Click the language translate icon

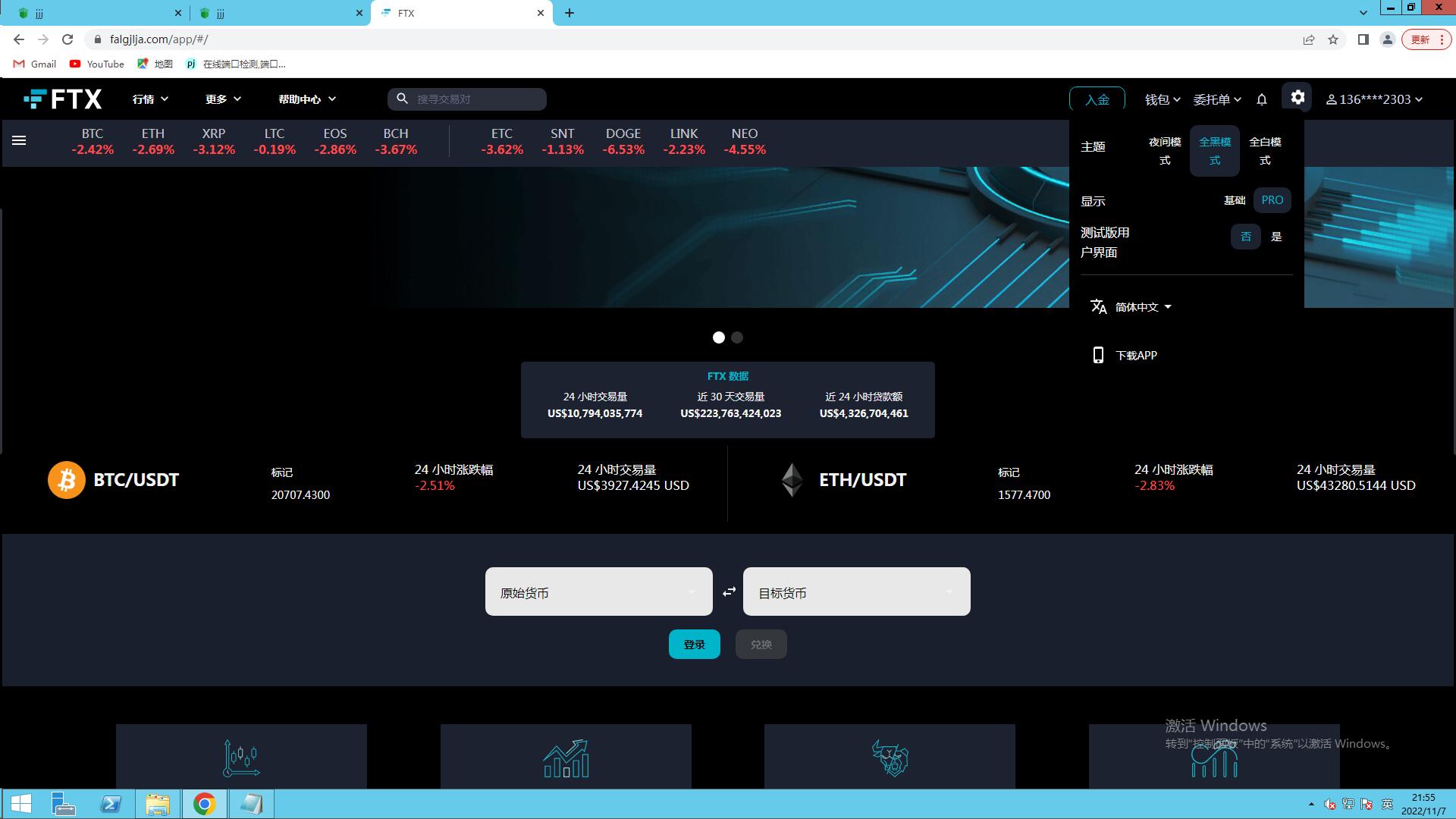coord(1099,306)
